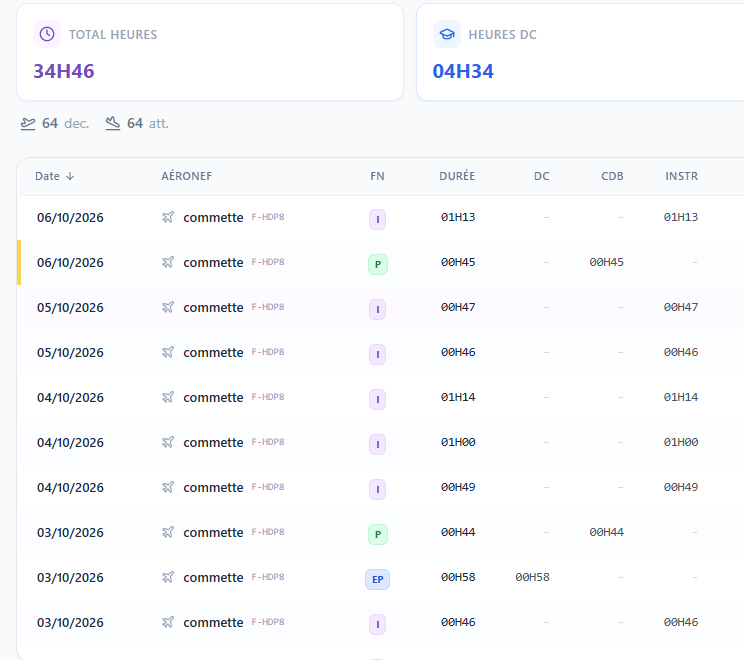Click the I badge in the 00H49 row
The image size is (744, 660).
click(378, 489)
